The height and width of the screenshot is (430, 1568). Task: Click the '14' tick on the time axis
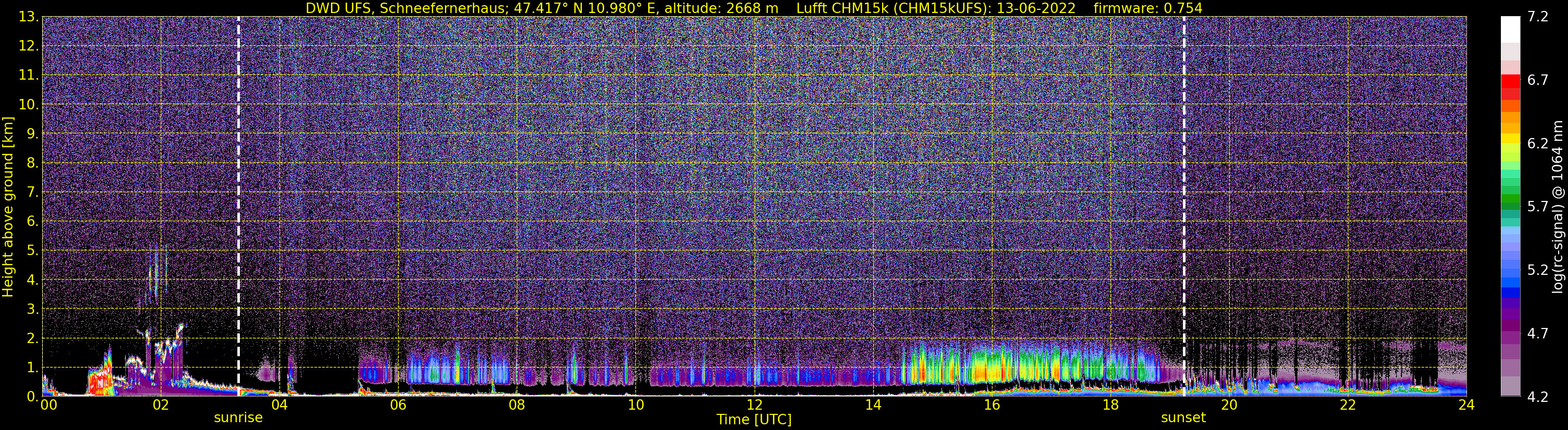point(873,406)
